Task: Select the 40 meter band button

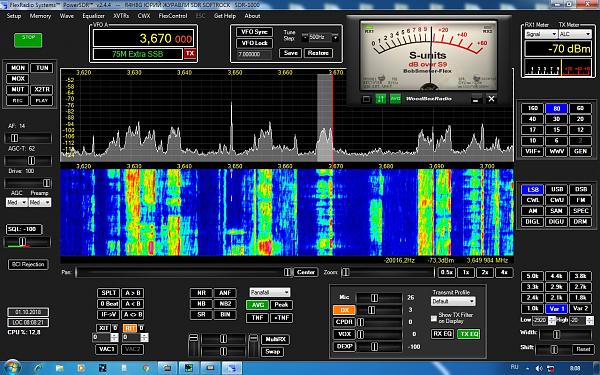Action: [532, 119]
